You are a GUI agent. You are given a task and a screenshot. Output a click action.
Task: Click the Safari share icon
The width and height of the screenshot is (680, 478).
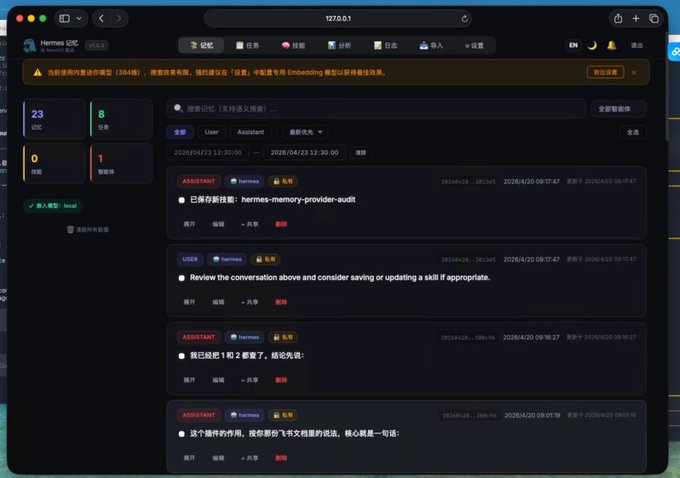point(618,18)
